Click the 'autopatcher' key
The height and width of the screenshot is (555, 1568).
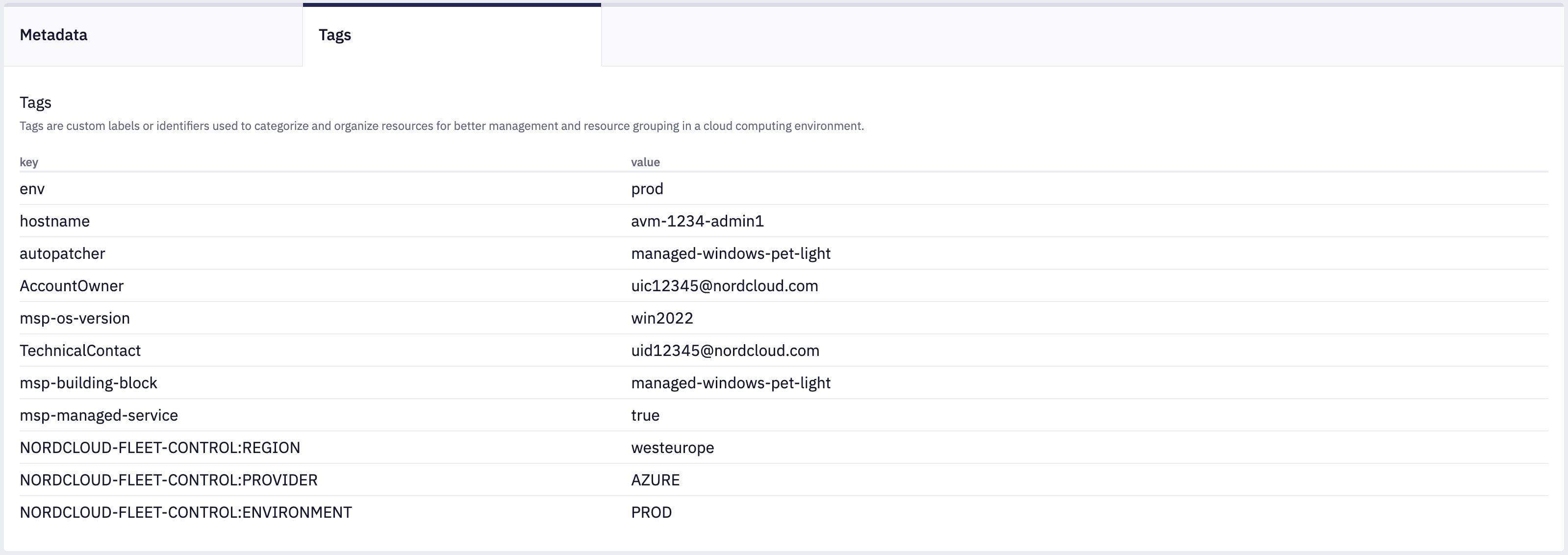62,253
